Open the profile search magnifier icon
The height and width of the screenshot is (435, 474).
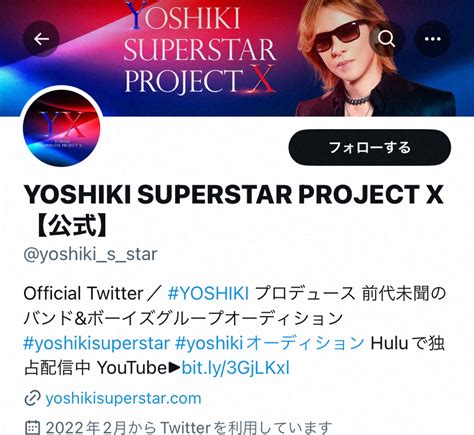pos(386,39)
